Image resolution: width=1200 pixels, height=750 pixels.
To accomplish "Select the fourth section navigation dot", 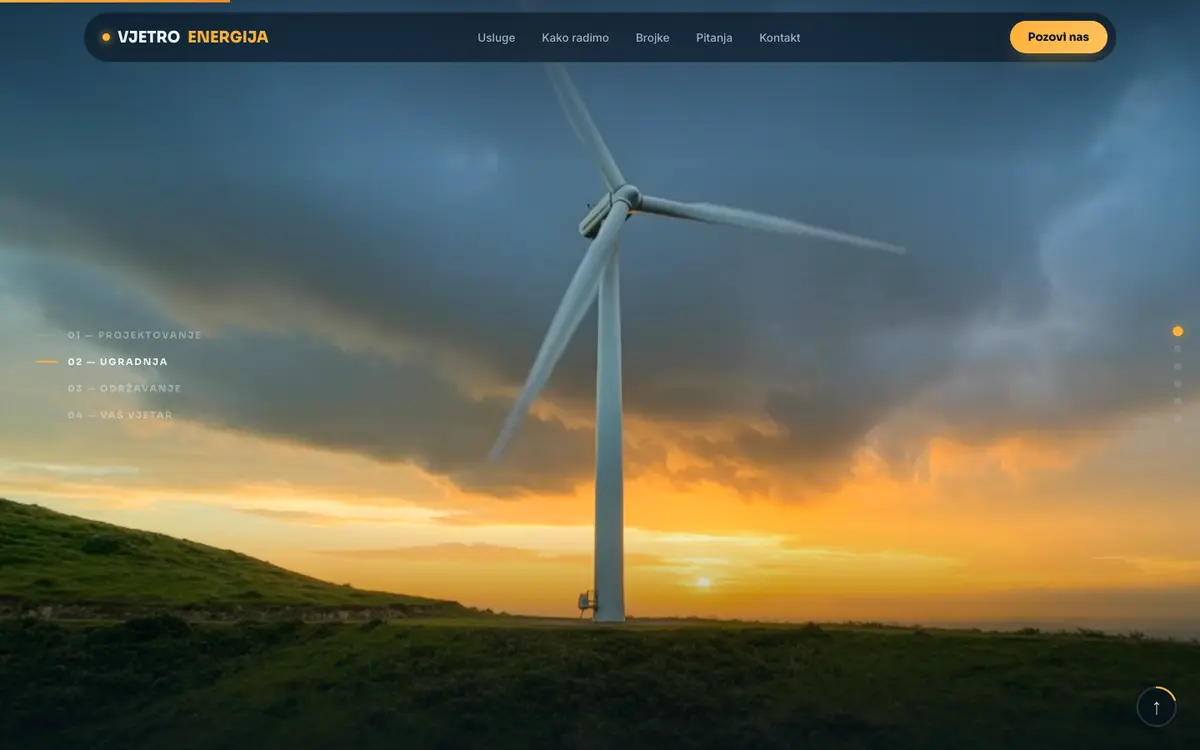I will coord(1177,384).
